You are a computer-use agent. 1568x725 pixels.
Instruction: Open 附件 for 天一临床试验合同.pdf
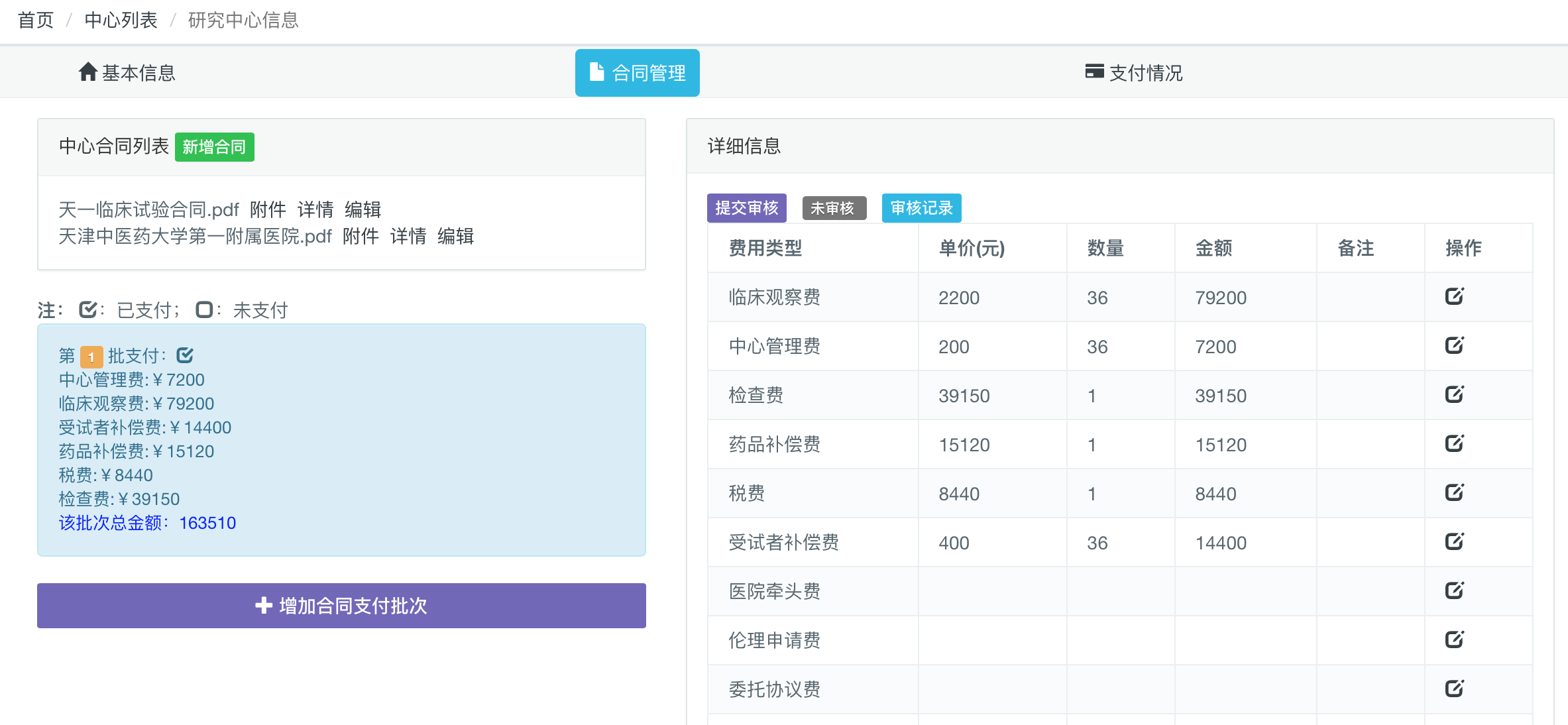coord(268,209)
